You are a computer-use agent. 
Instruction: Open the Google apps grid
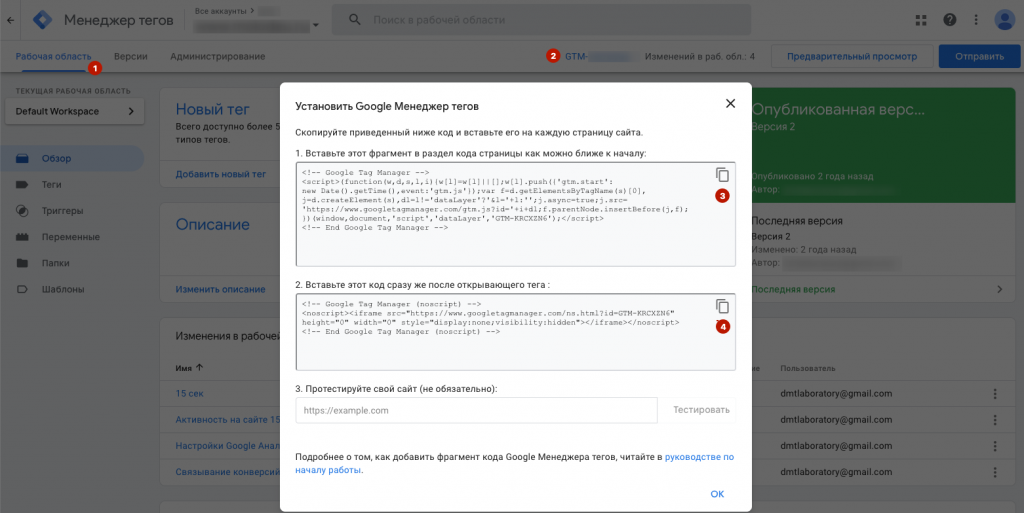pyautogui.click(x=921, y=20)
